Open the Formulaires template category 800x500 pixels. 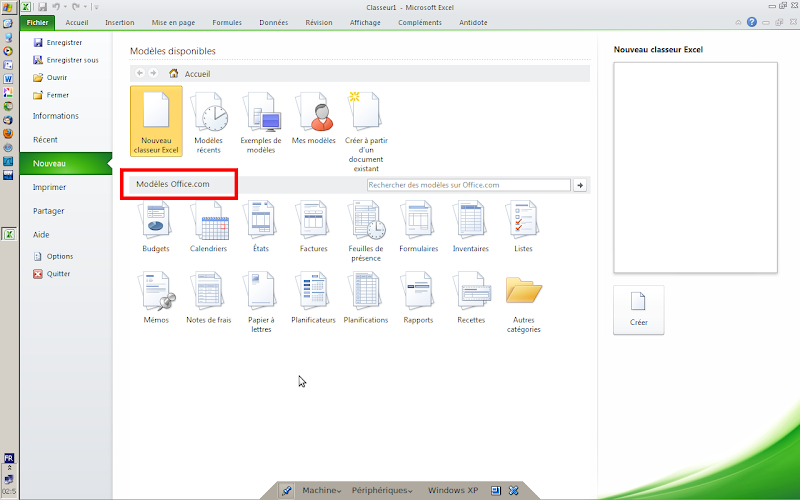[x=418, y=227]
